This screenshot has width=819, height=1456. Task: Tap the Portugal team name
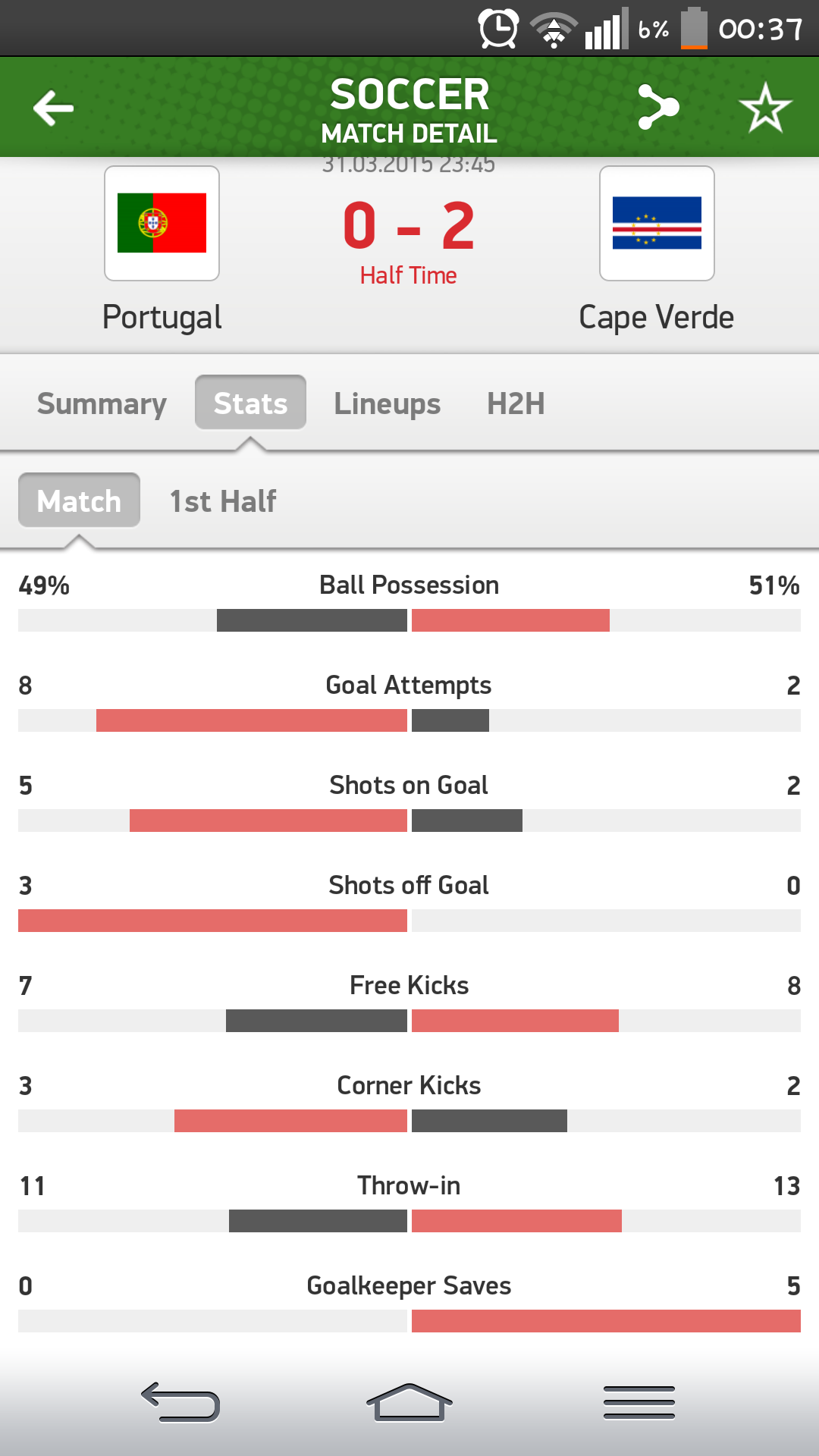162,317
